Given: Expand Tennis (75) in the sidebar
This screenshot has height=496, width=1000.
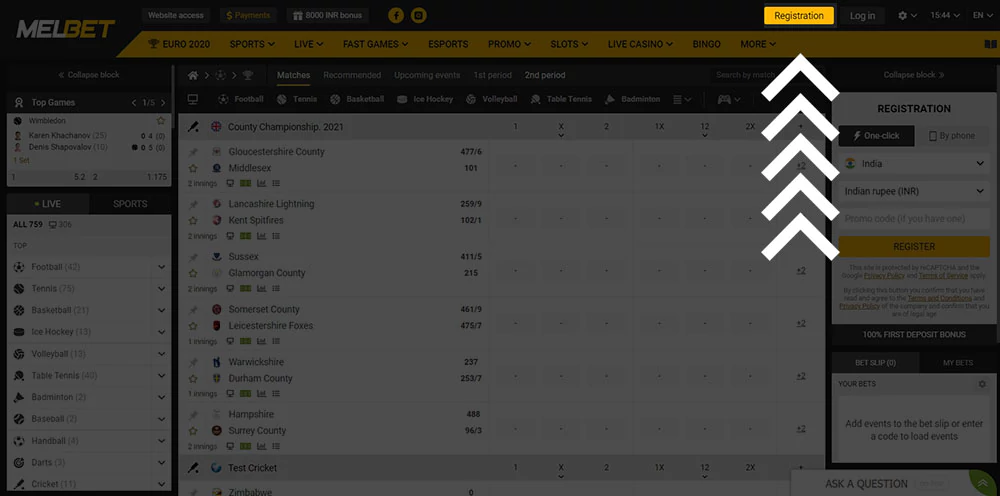Looking at the screenshot, I should pyautogui.click(x=161, y=289).
